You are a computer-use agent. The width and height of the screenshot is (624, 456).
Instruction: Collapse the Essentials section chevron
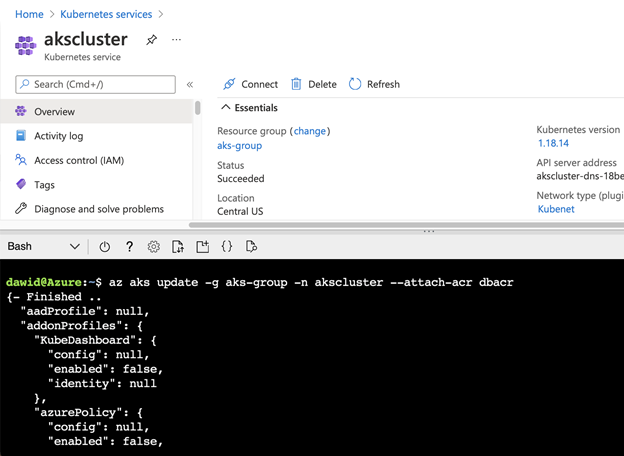tap(226, 107)
